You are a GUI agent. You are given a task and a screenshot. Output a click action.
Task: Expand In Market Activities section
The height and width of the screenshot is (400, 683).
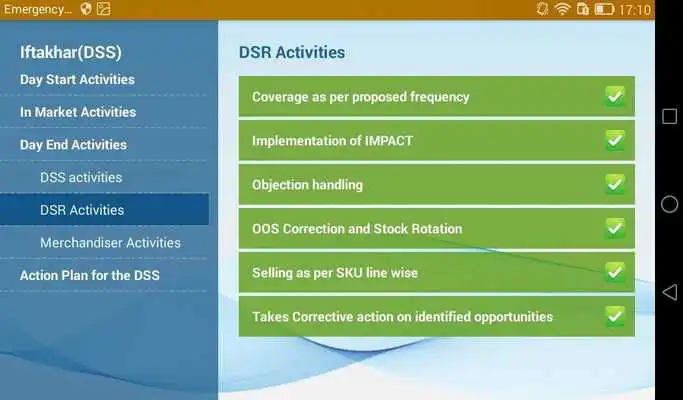tap(78, 112)
